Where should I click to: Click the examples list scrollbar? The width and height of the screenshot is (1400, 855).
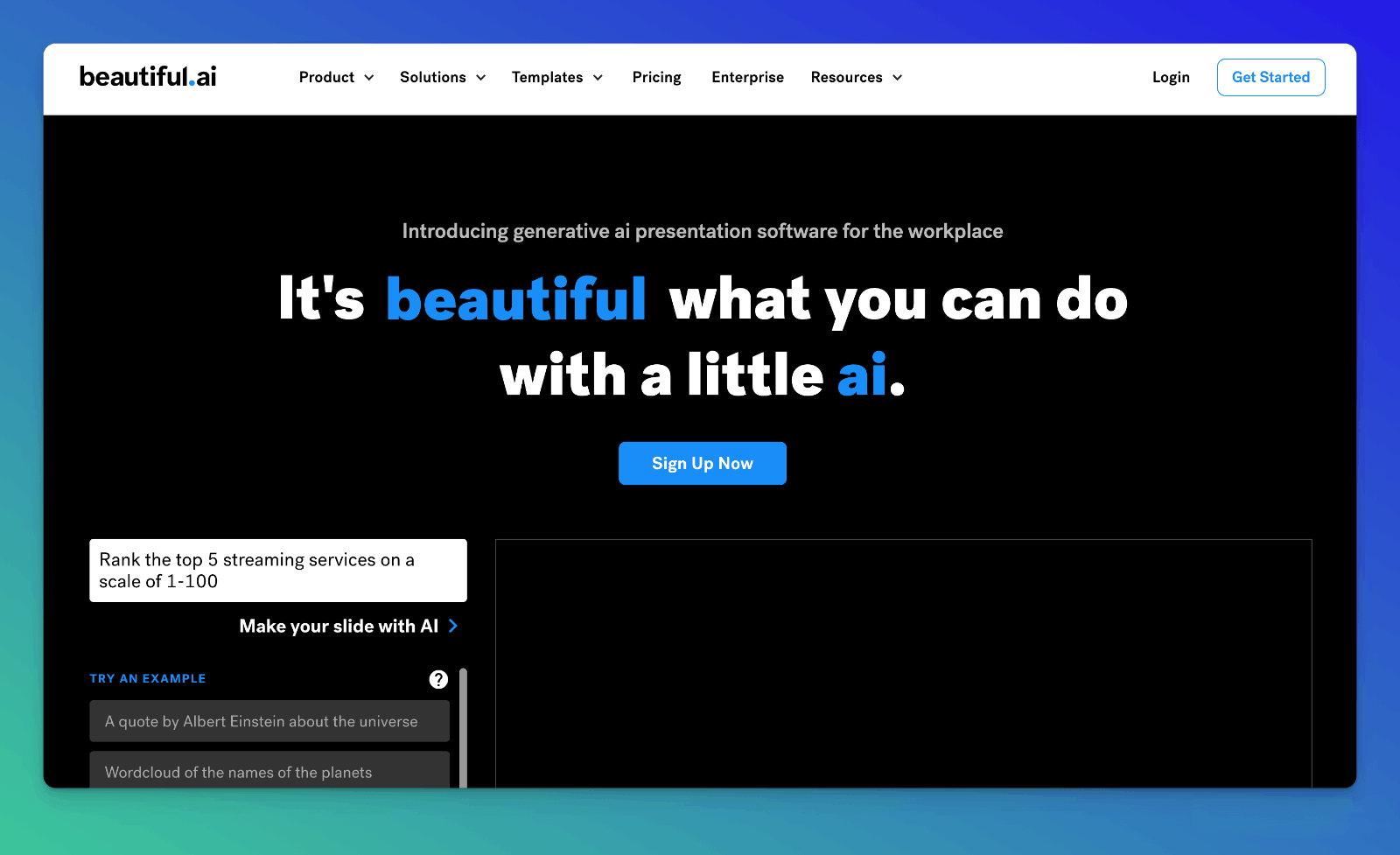463,728
